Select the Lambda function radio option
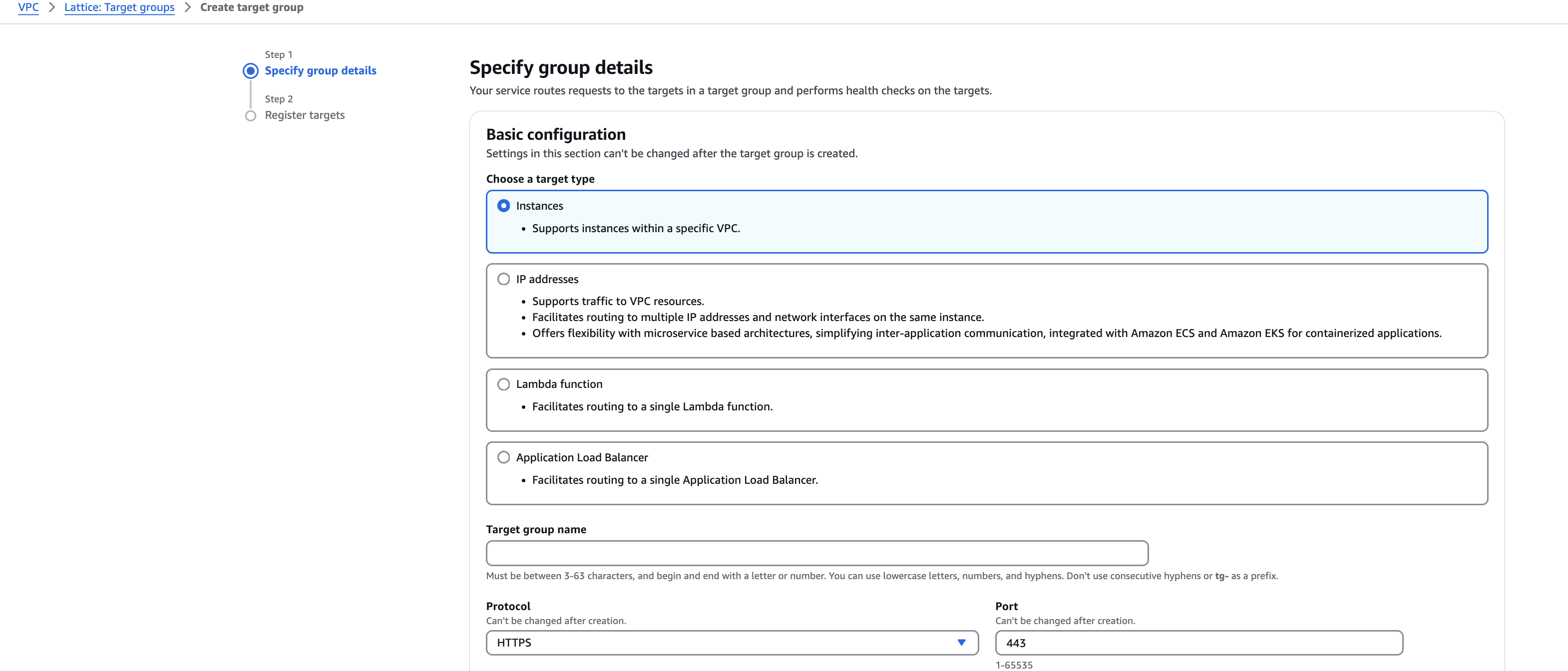The height and width of the screenshot is (671, 1568). pos(503,384)
